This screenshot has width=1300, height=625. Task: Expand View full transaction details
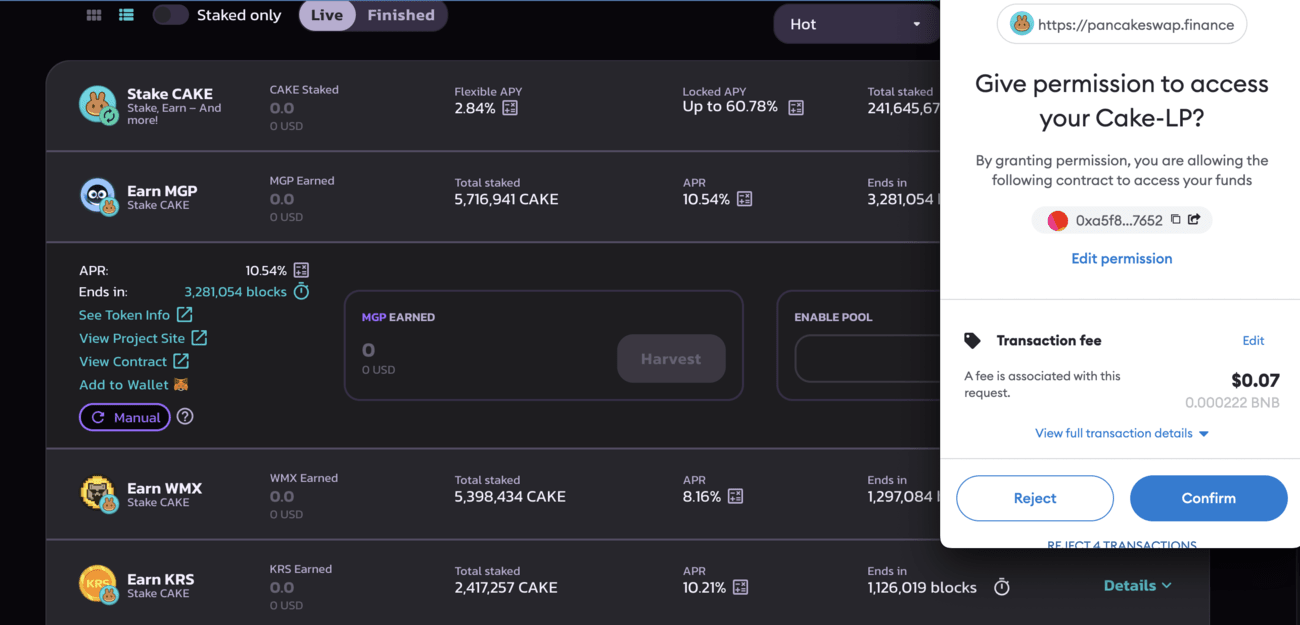tap(1122, 433)
